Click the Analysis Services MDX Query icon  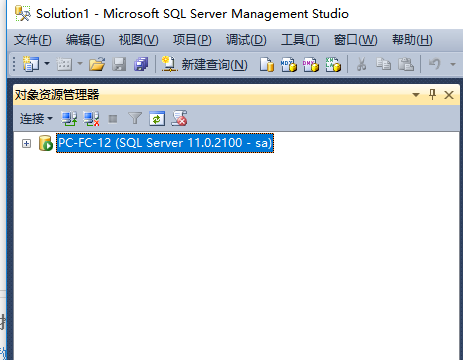tap(289, 64)
